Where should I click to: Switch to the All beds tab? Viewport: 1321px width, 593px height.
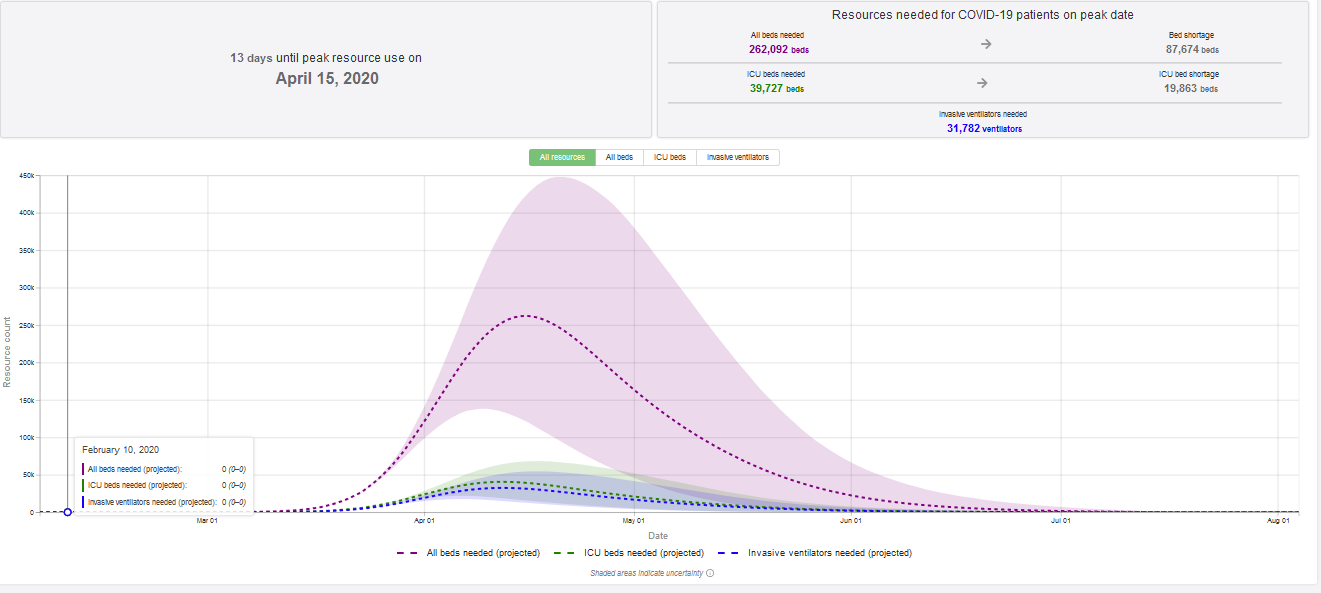click(619, 157)
